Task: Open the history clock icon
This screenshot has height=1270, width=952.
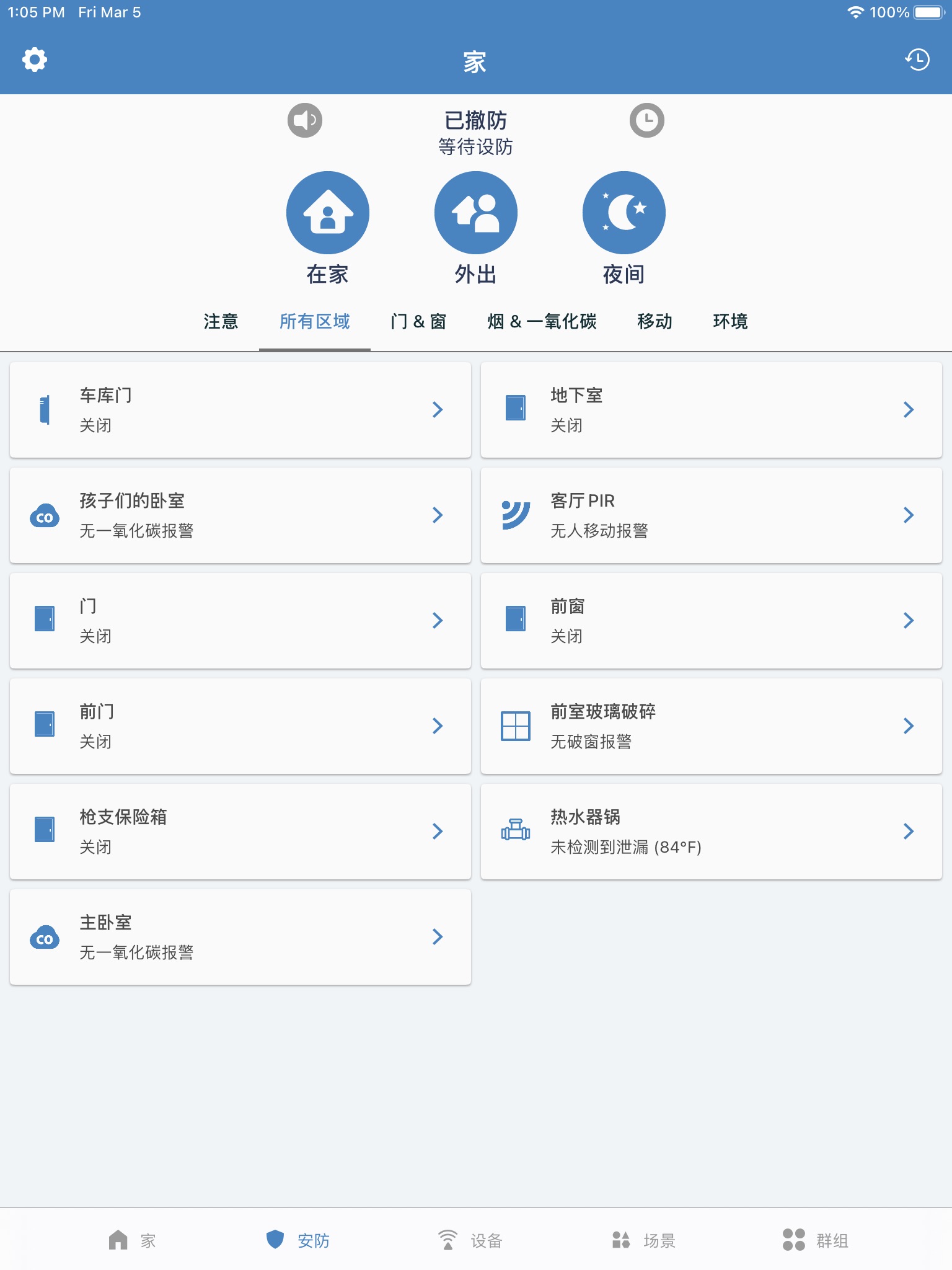Action: [917, 60]
